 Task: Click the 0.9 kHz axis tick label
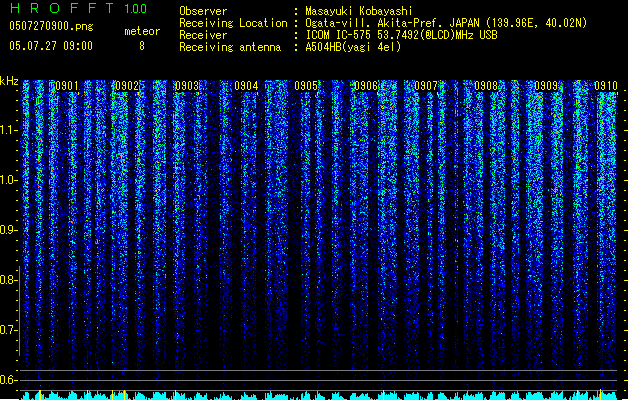coord(8,230)
